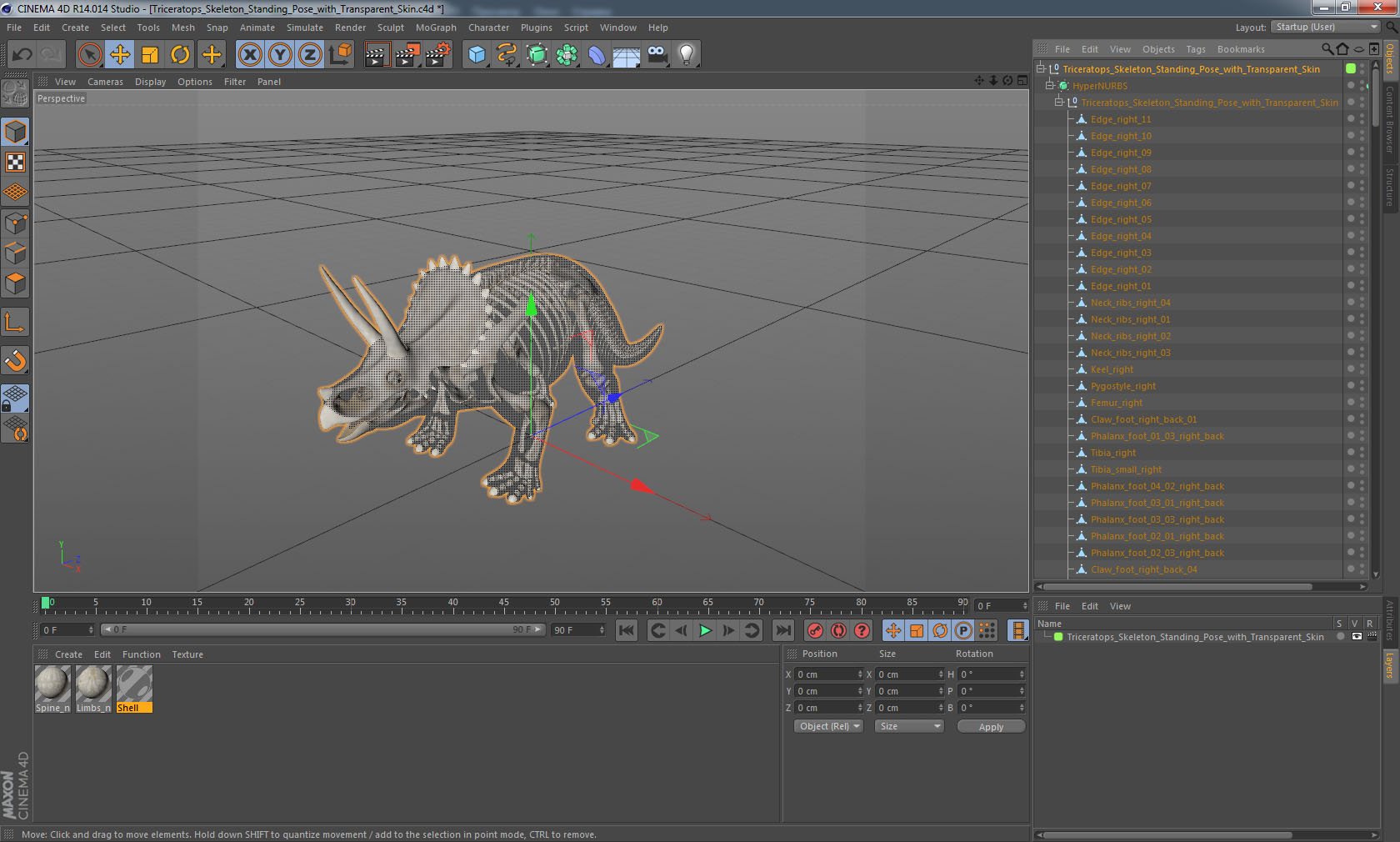The width and height of the screenshot is (1400, 842).
Task: Click the layer green color swatch
Action: pyautogui.click(x=1058, y=637)
